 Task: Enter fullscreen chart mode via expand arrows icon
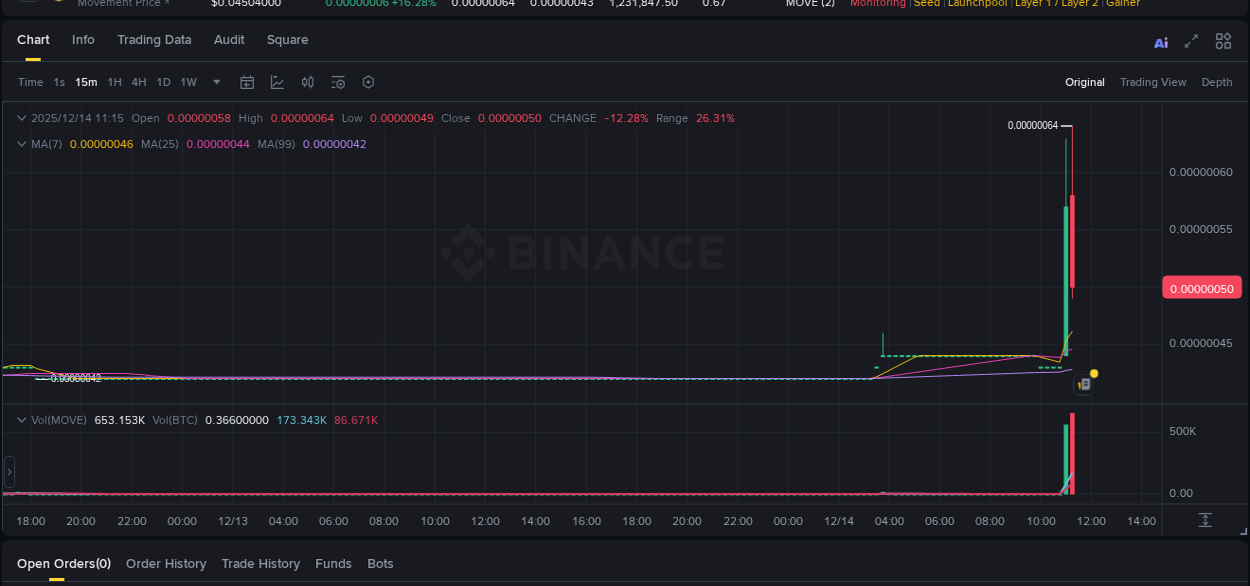[1191, 41]
